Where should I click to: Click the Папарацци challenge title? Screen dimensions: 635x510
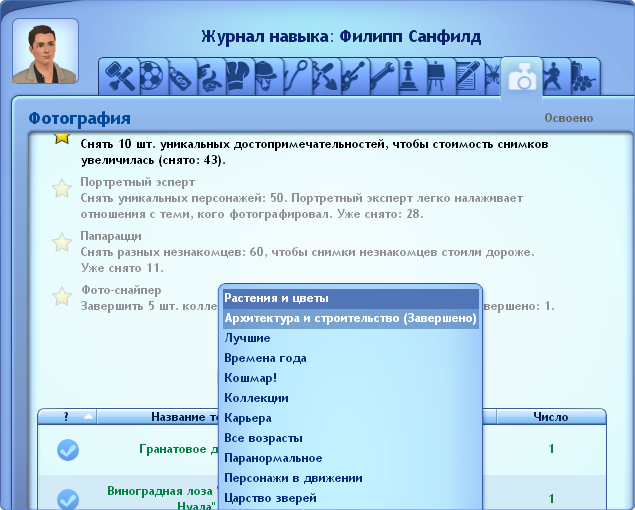point(111,236)
